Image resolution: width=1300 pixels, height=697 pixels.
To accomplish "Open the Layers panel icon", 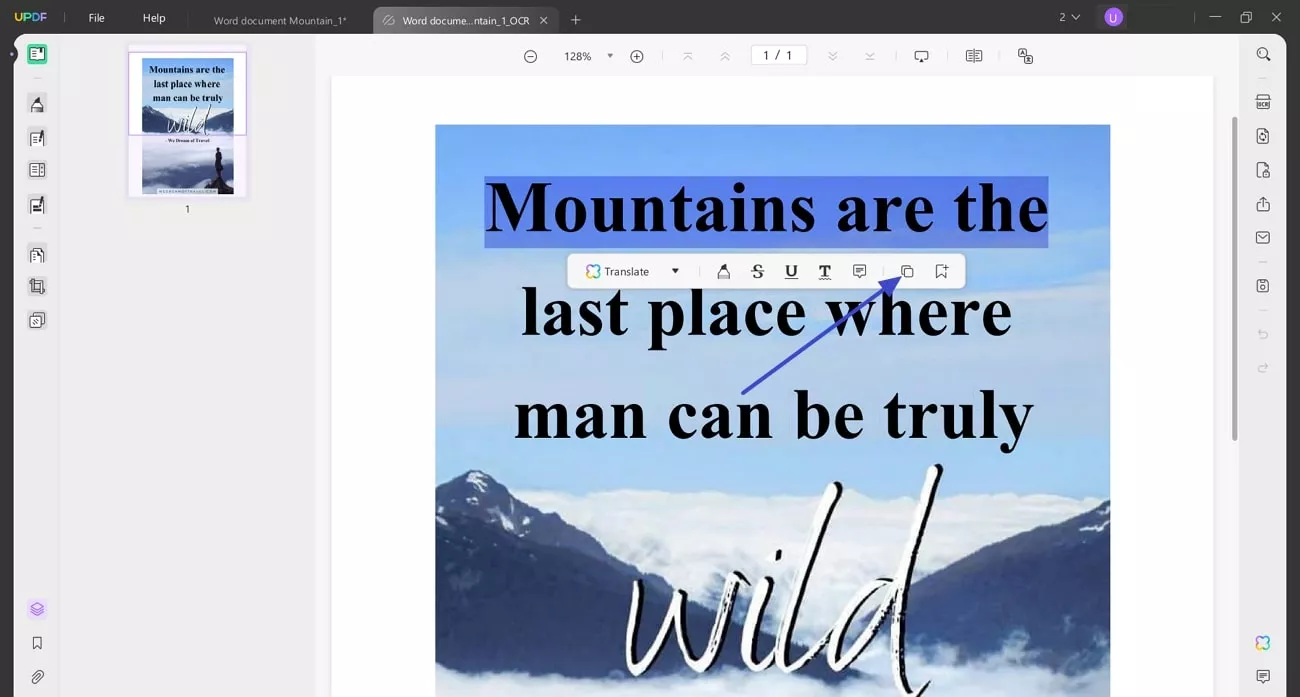I will point(37,609).
